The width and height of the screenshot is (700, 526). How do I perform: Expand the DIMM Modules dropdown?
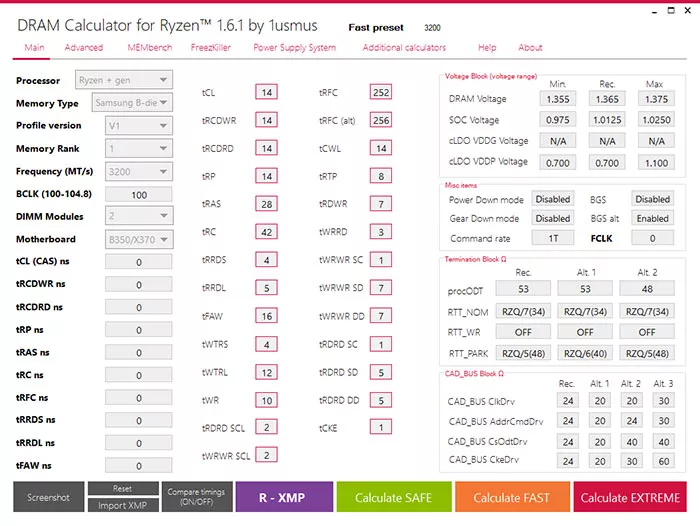[139, 216]
